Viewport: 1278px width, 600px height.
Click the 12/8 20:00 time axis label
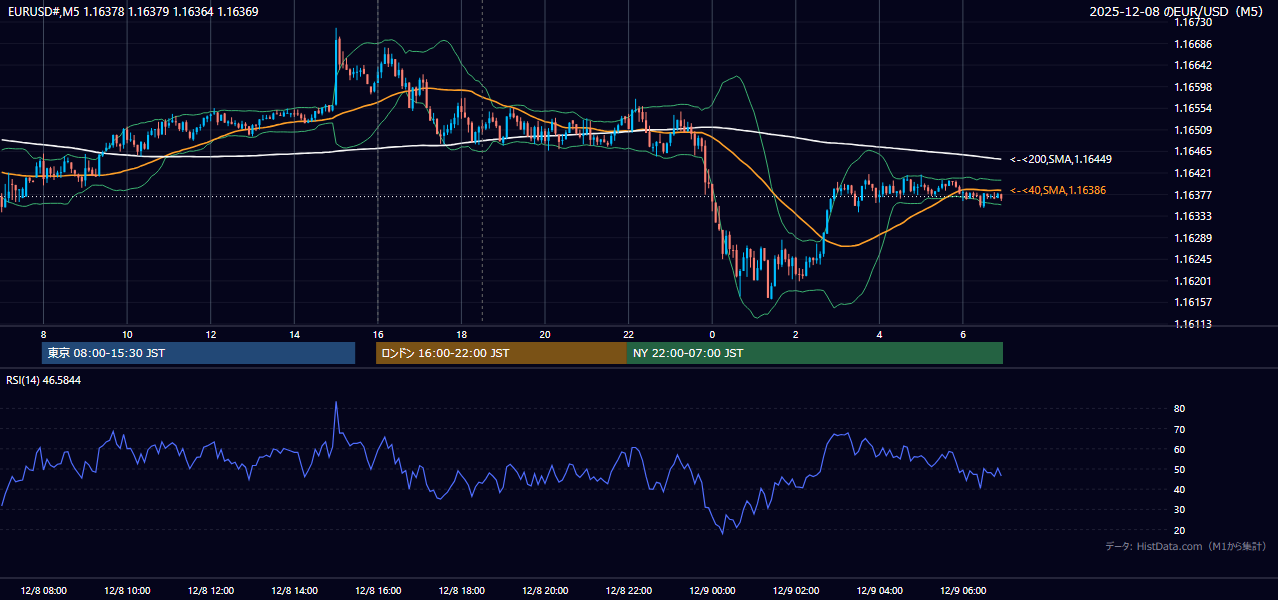point(545,591)
